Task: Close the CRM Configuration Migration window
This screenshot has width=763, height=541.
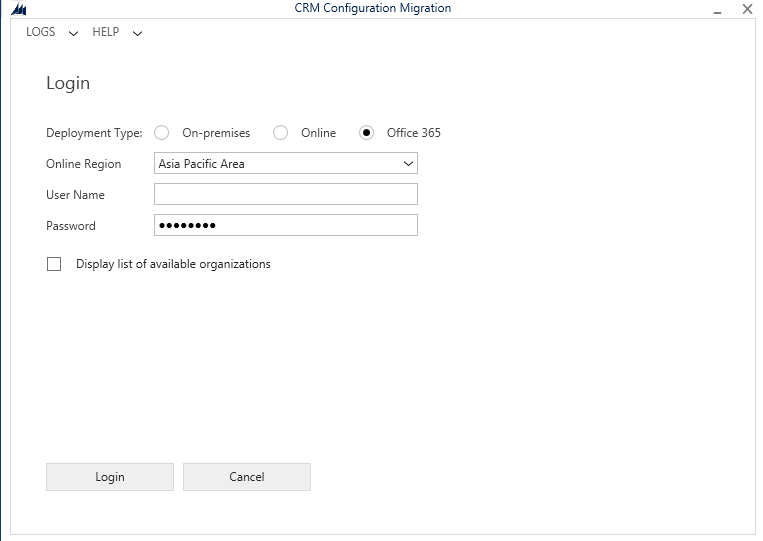Action: tap(746, 9)
